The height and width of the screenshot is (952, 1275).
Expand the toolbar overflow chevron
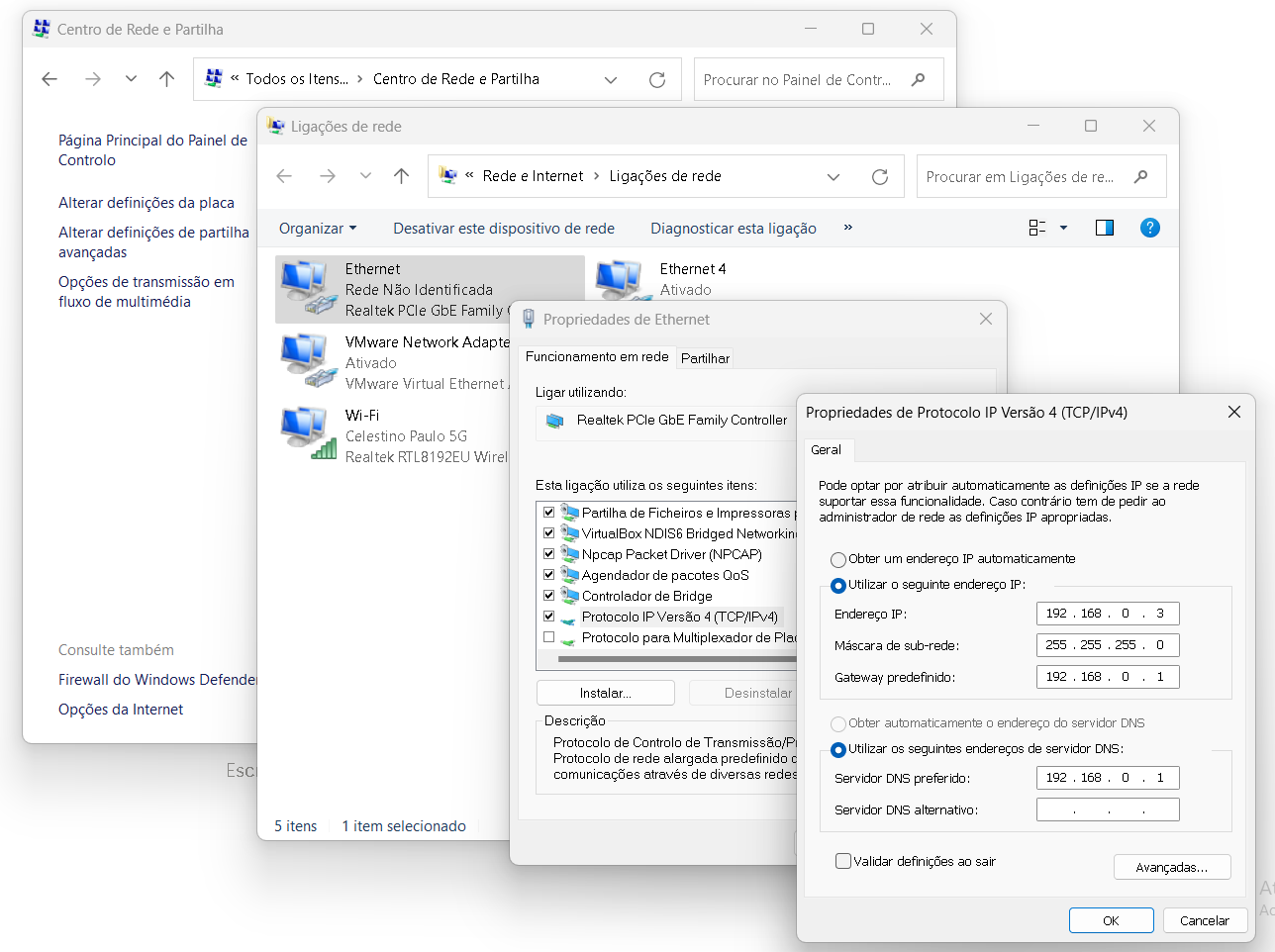click(848, 228)
